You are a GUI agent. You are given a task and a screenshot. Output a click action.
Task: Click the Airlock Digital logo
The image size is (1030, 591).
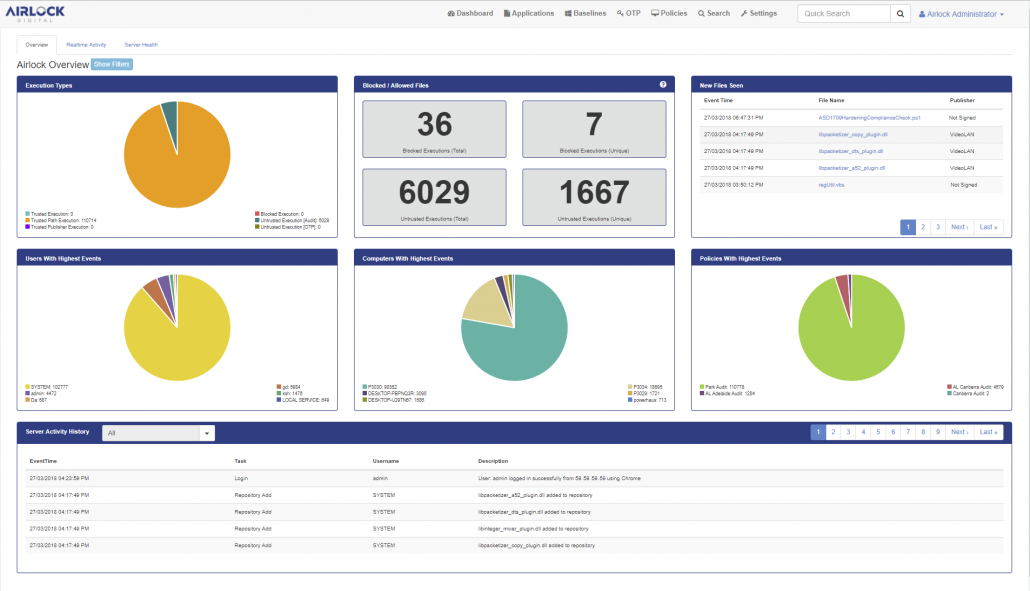pyautogui.click(x=37, y=14)
